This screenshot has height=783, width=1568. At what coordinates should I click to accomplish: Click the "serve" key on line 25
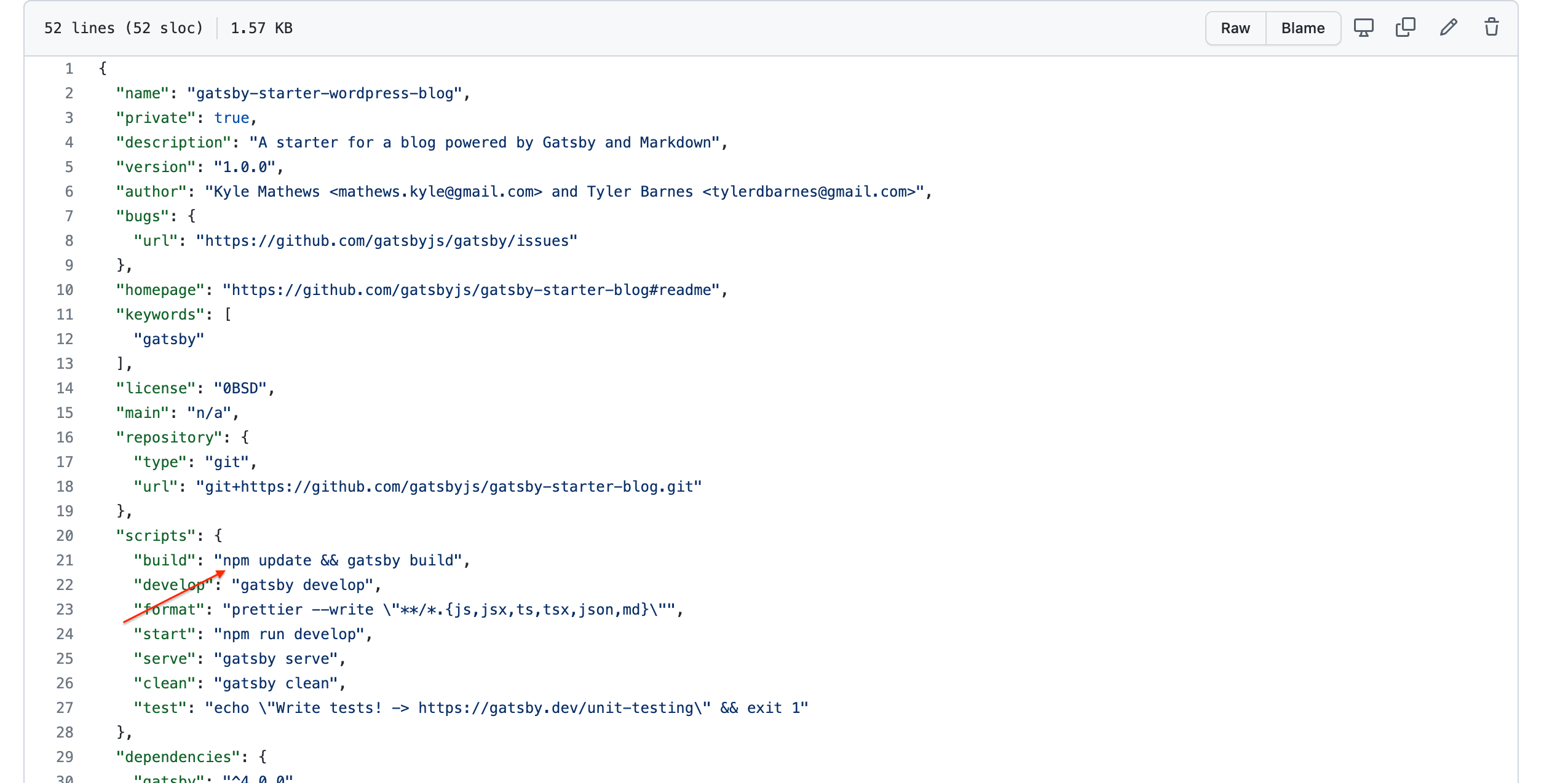click(x=165, y=659)
